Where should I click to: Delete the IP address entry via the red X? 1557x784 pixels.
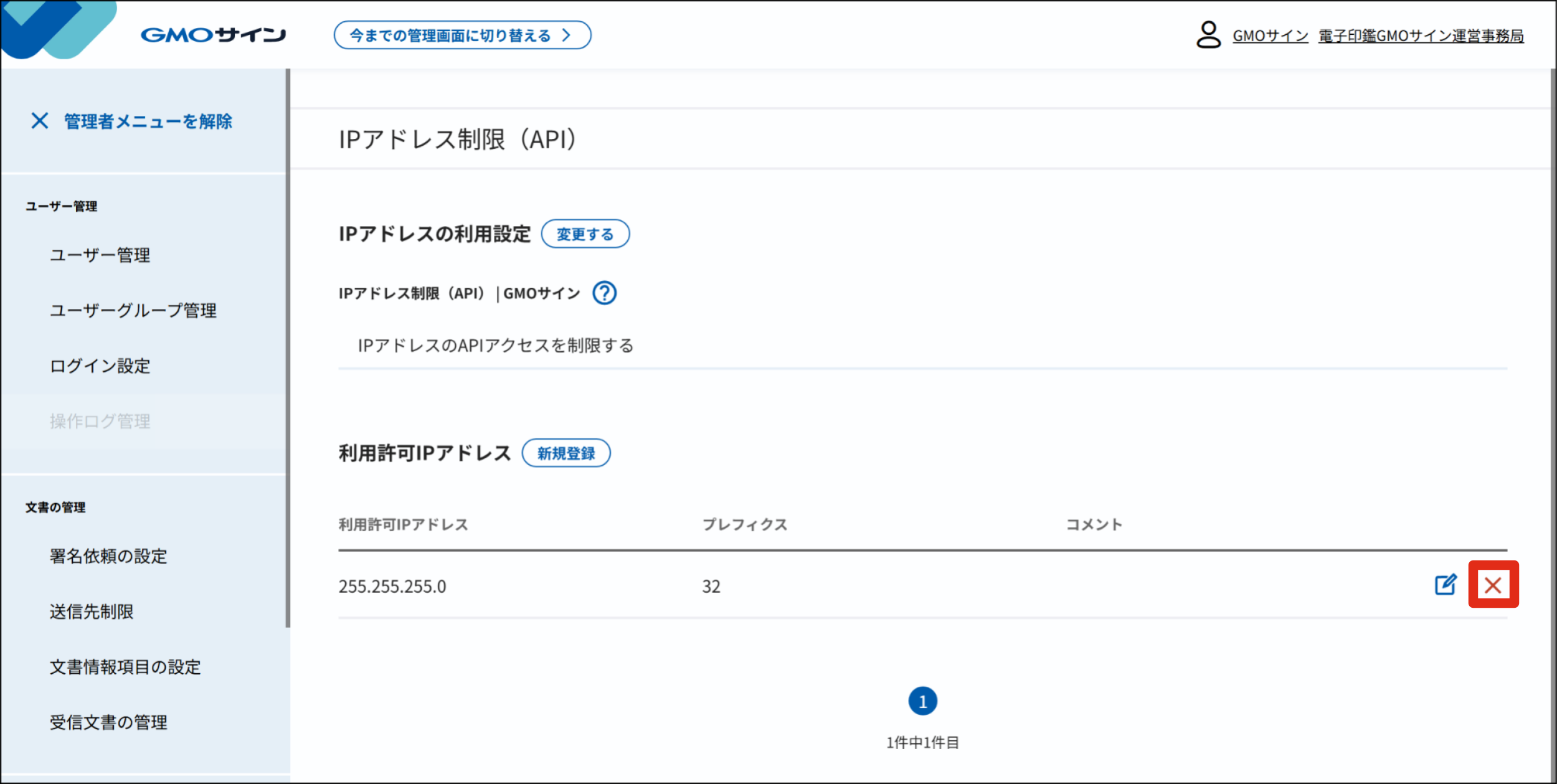[x=1493, y=585]
